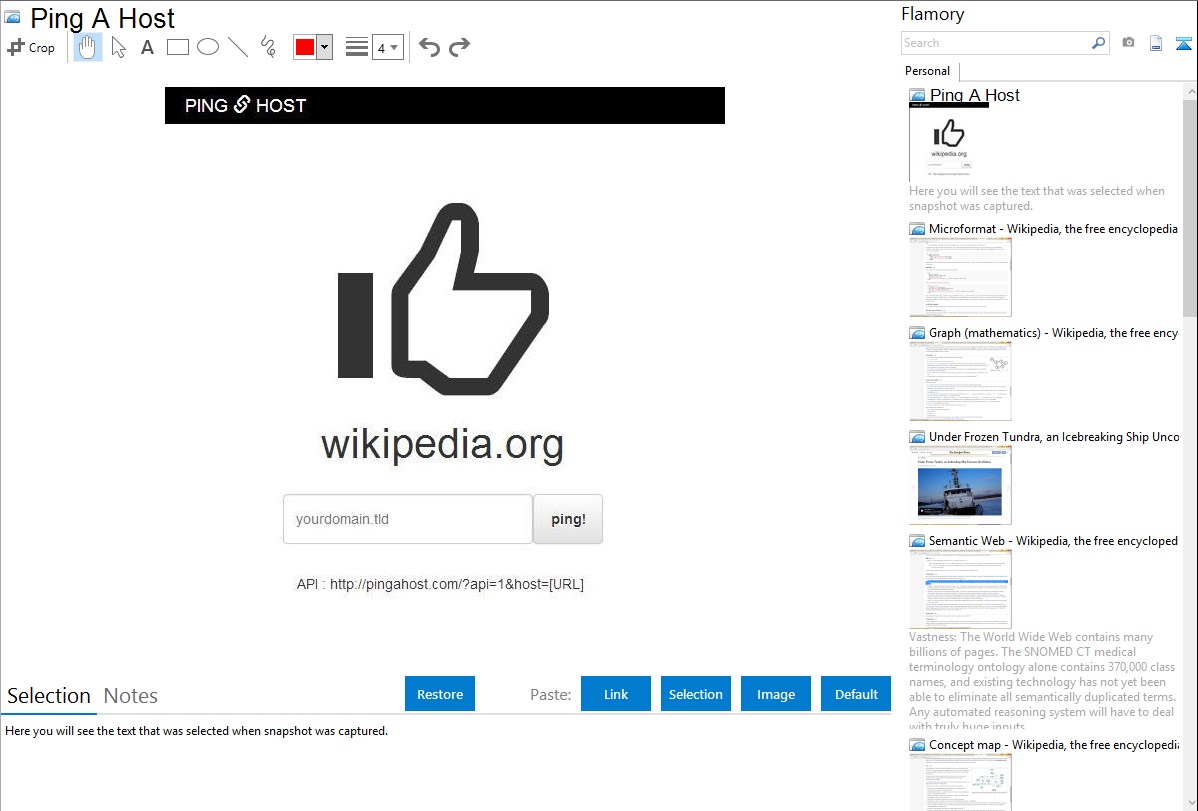Viewport: 1198px width, 811px height.
Task: Pick the Rectangle drawing tool
Action: click(x=177, y=47)
